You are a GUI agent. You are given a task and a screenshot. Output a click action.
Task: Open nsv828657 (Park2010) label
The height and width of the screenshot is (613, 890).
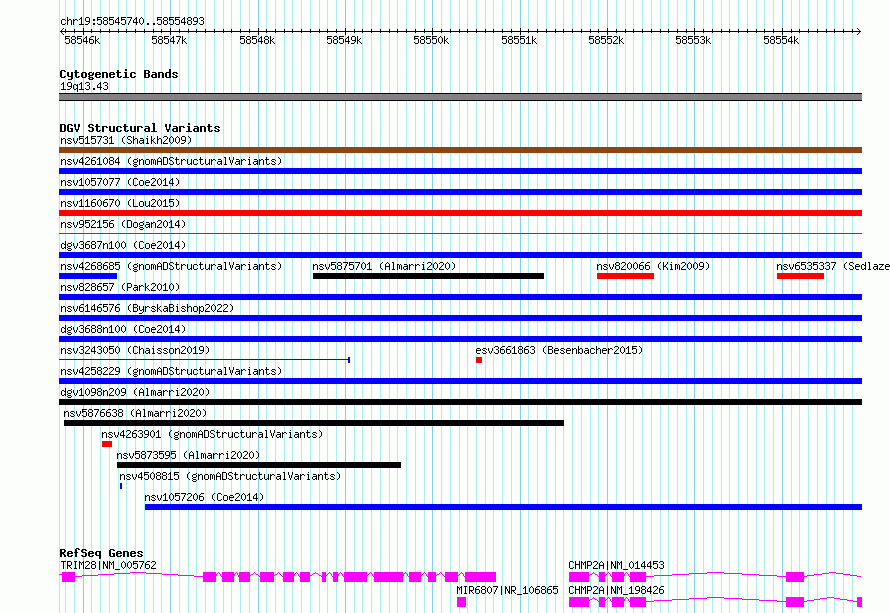(120, 287)
